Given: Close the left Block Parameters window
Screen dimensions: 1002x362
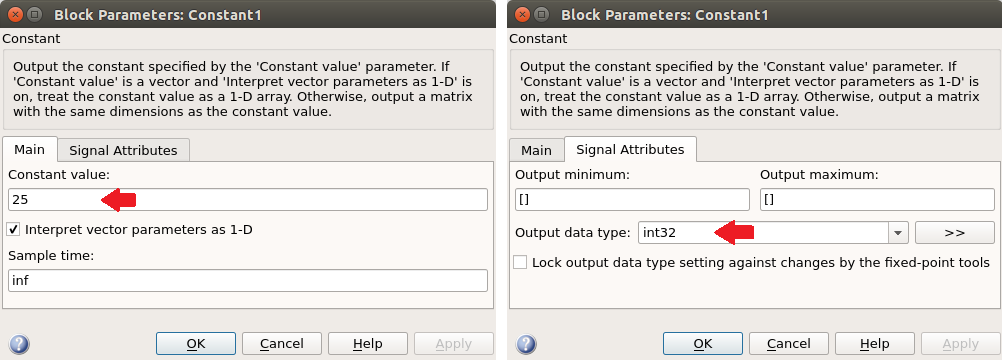Looking at the screenshot, I should (16, 14).
